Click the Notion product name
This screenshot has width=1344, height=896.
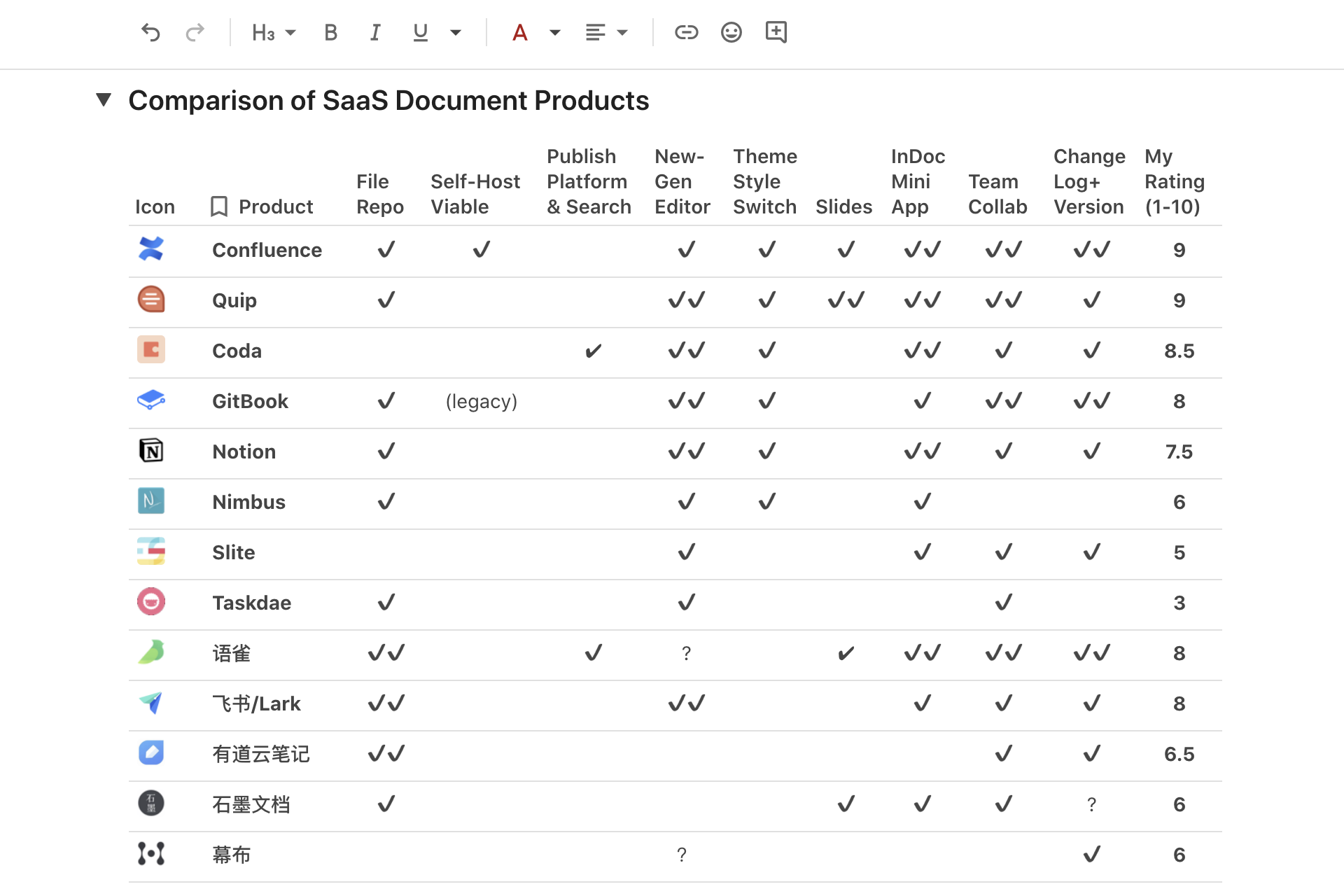point(244,451)
